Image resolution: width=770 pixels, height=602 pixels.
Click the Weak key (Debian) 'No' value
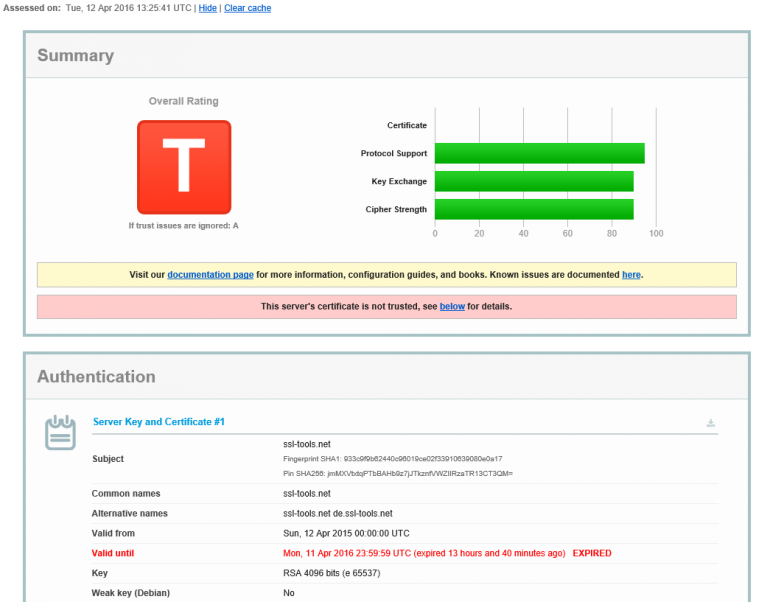289,593
